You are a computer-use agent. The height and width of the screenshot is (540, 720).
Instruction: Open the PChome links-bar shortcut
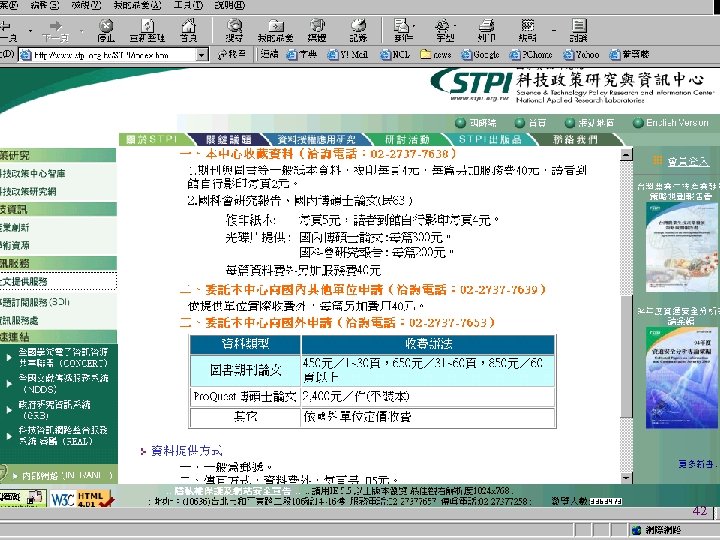pos(531,55)
